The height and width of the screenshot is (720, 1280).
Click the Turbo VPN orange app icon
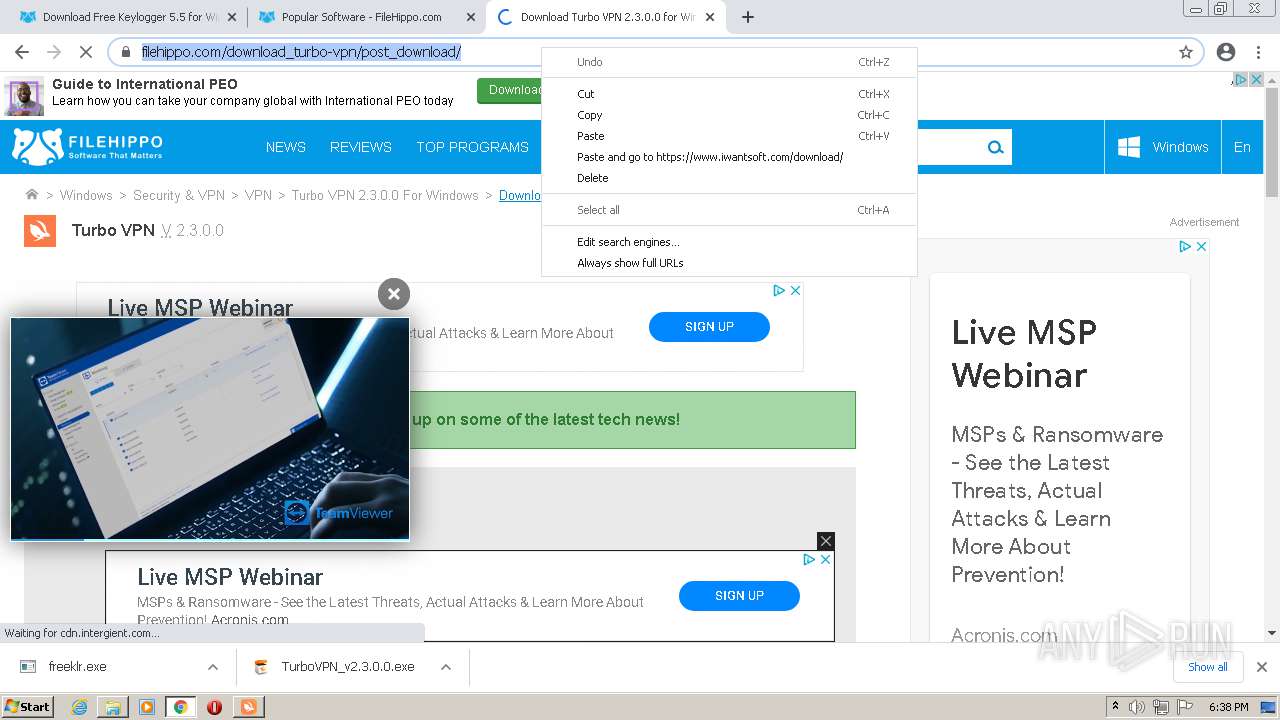40,230
